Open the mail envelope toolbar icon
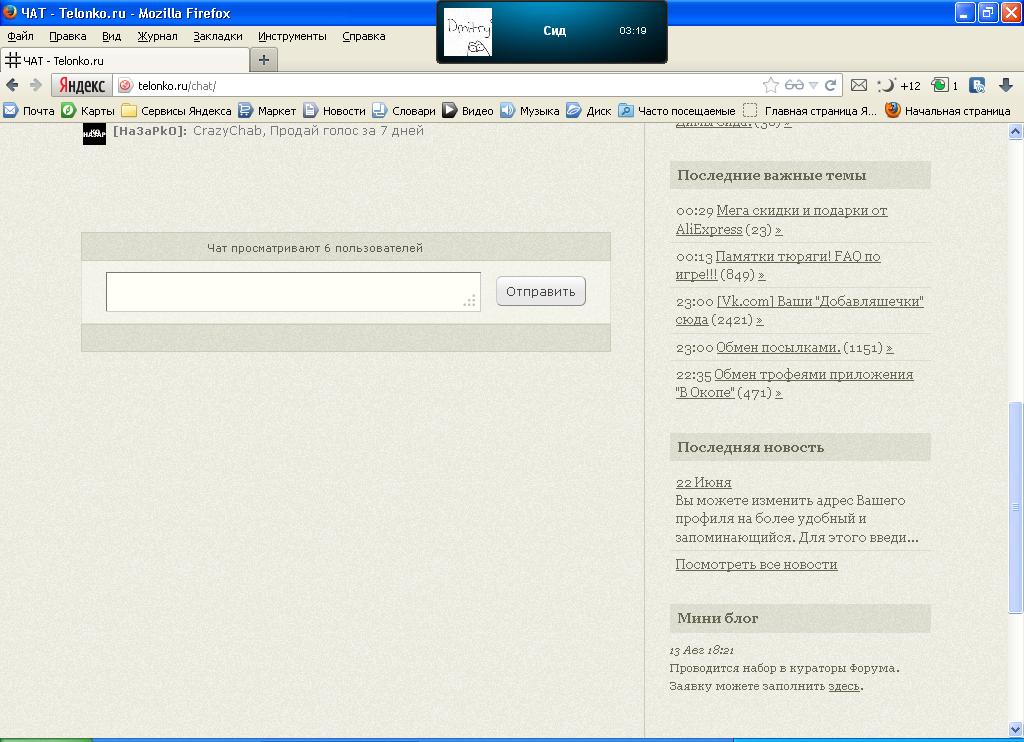Viewport: 1024px width, 742px height. point(859,86)
